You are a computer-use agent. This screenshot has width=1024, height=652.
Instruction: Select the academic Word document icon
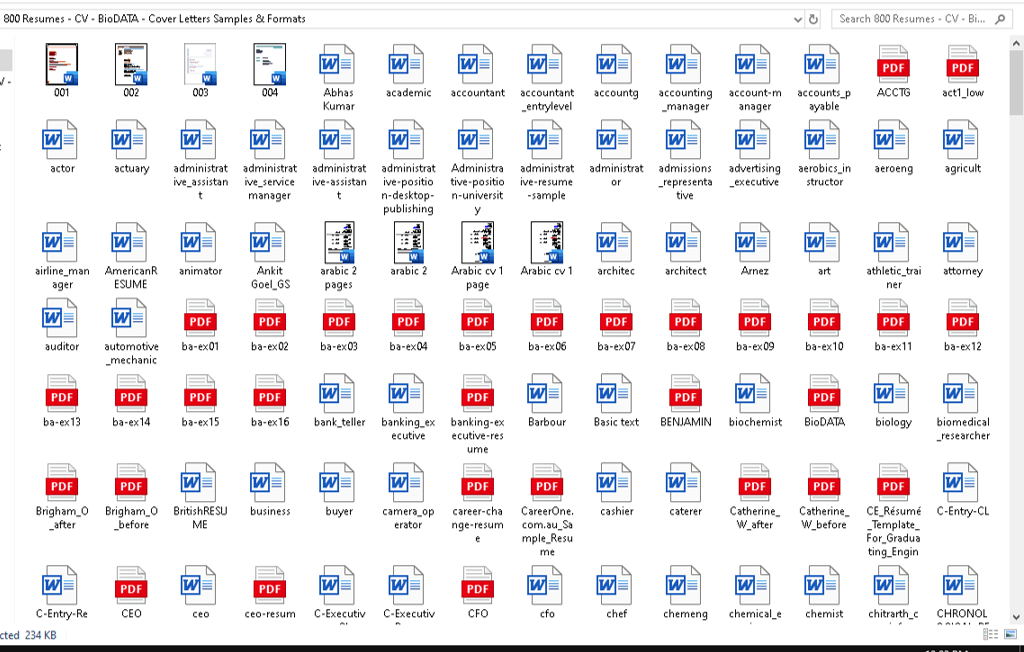click(408, 64)
